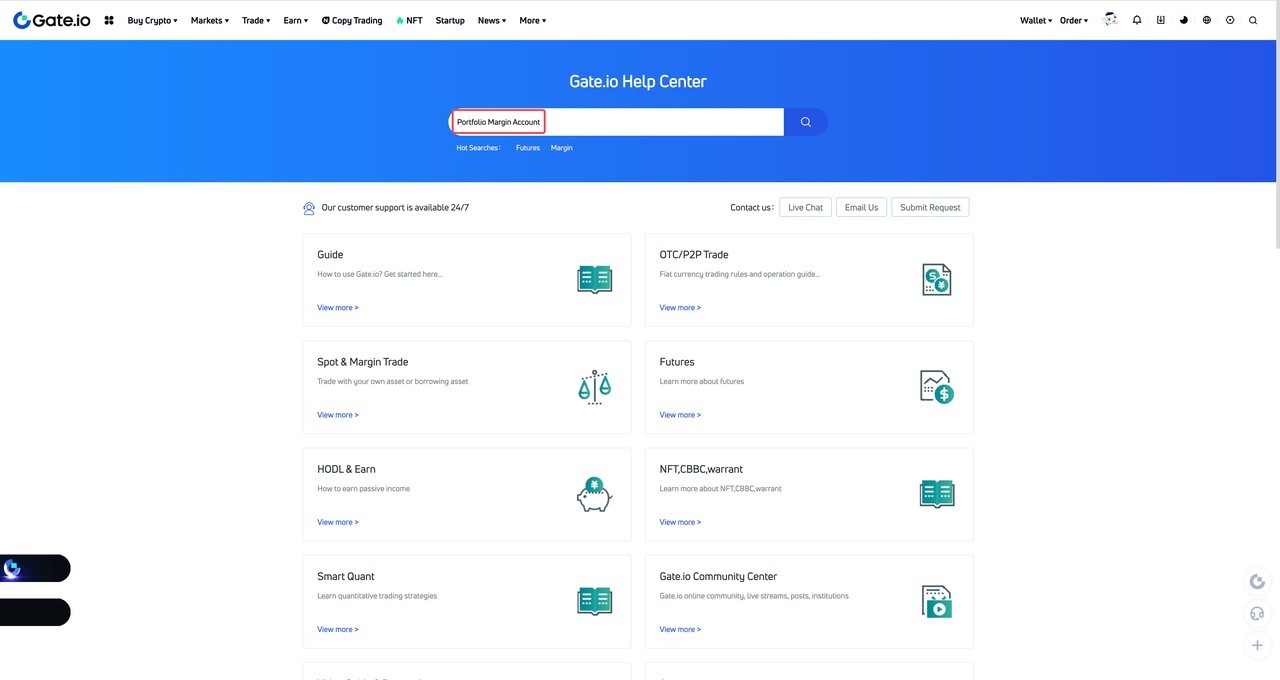
Task: Click the Help Center search input field
Action: pos(616,122)
